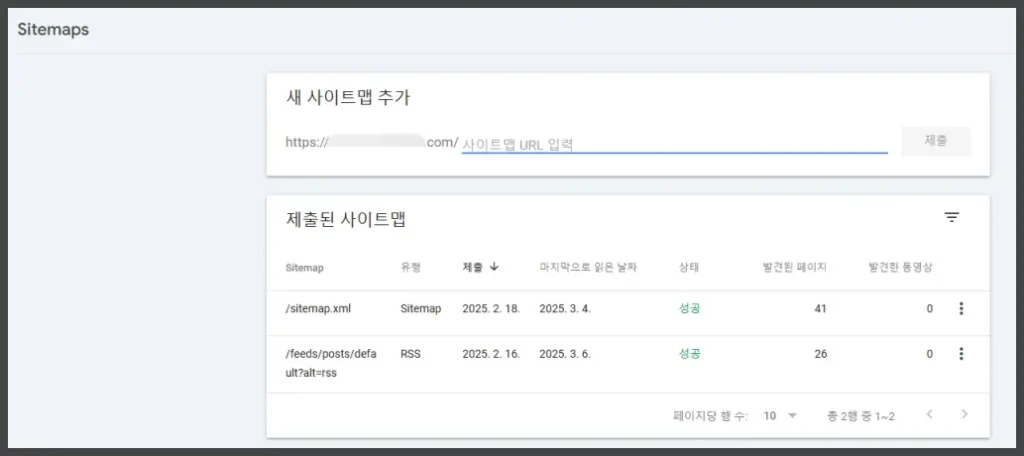Click last read date 2025. 3. 6.

(x=565, y=354)
